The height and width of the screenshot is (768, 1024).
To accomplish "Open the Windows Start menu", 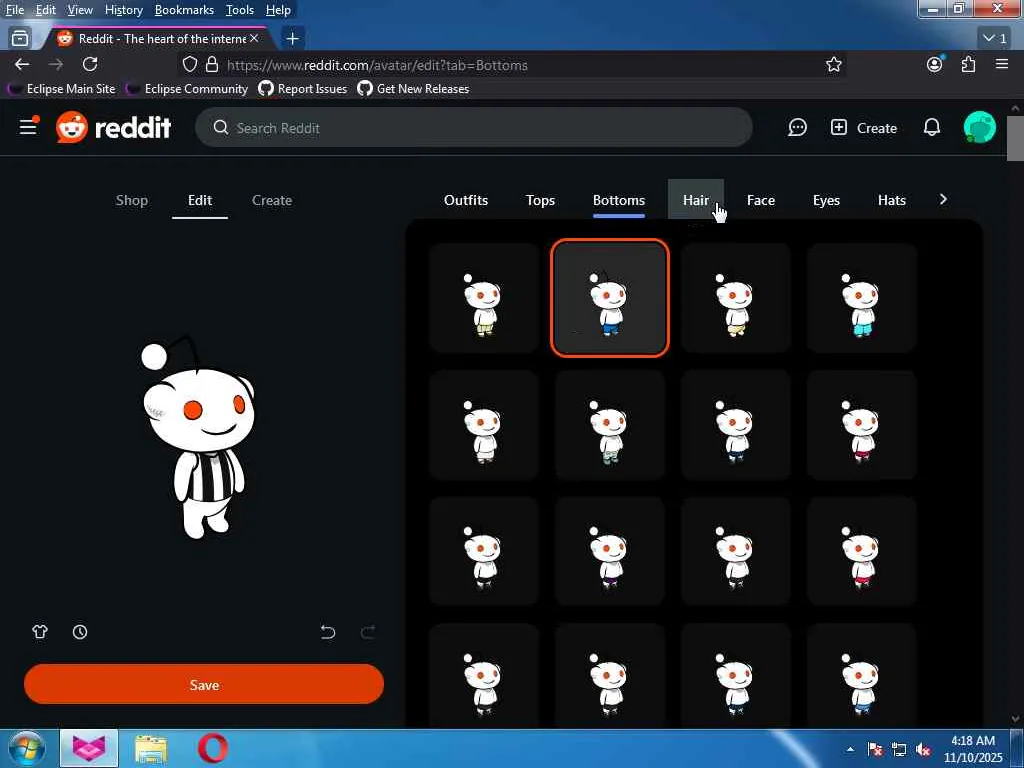I will tap(27, 748).
